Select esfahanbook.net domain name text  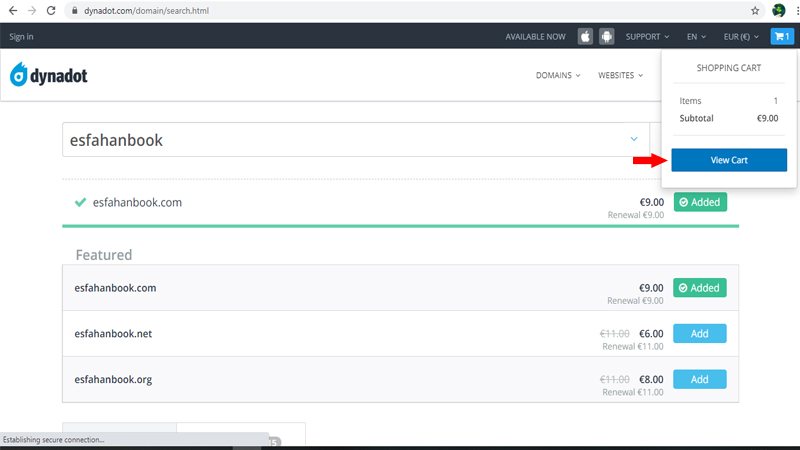click(x=113, y=334)
